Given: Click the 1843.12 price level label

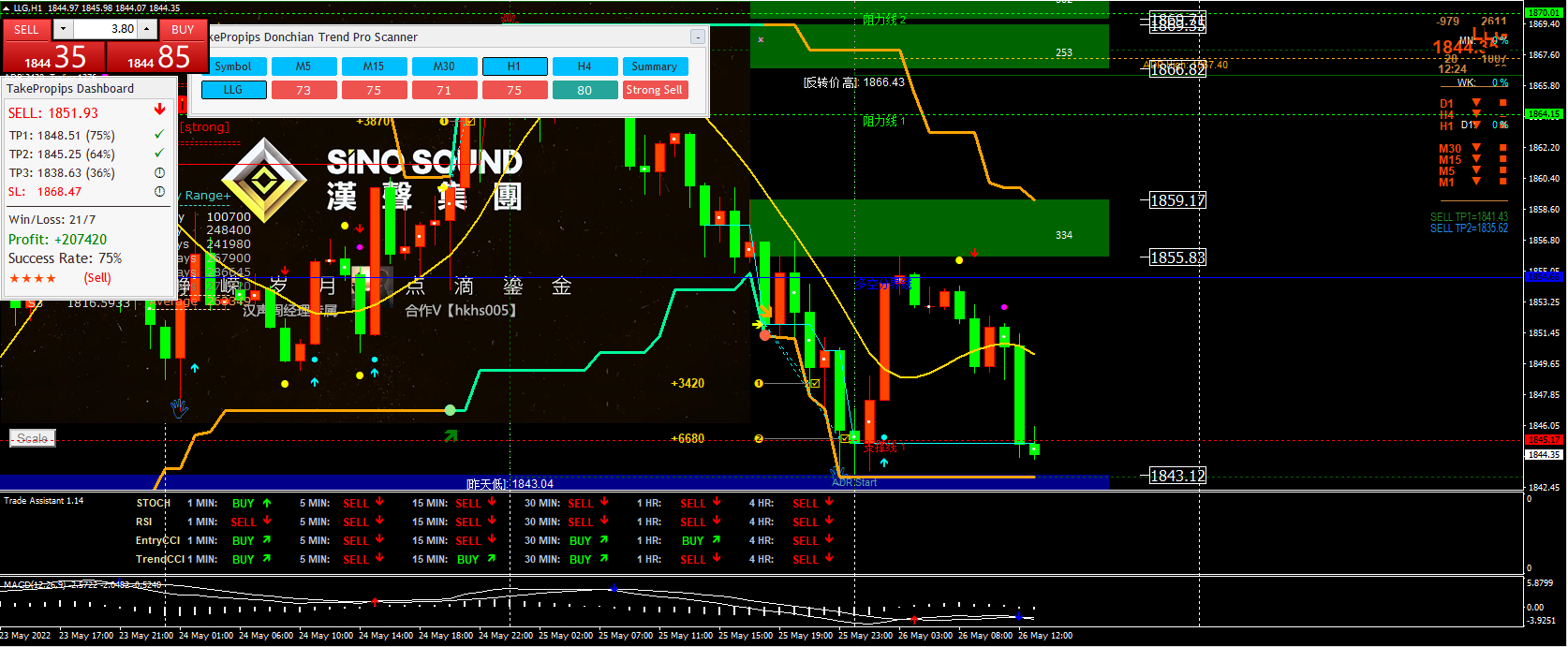Looking at the screenshot, I should [1177, 476].
